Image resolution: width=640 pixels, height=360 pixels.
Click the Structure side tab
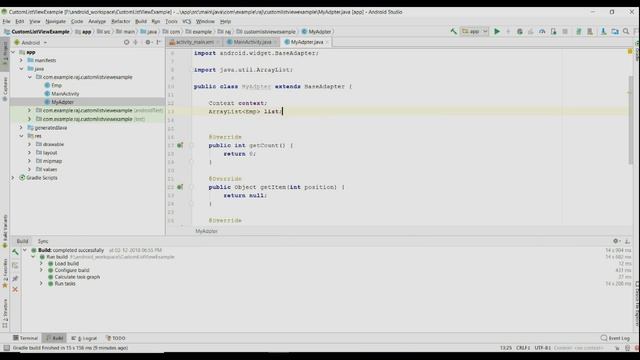[x=5, y=313]
